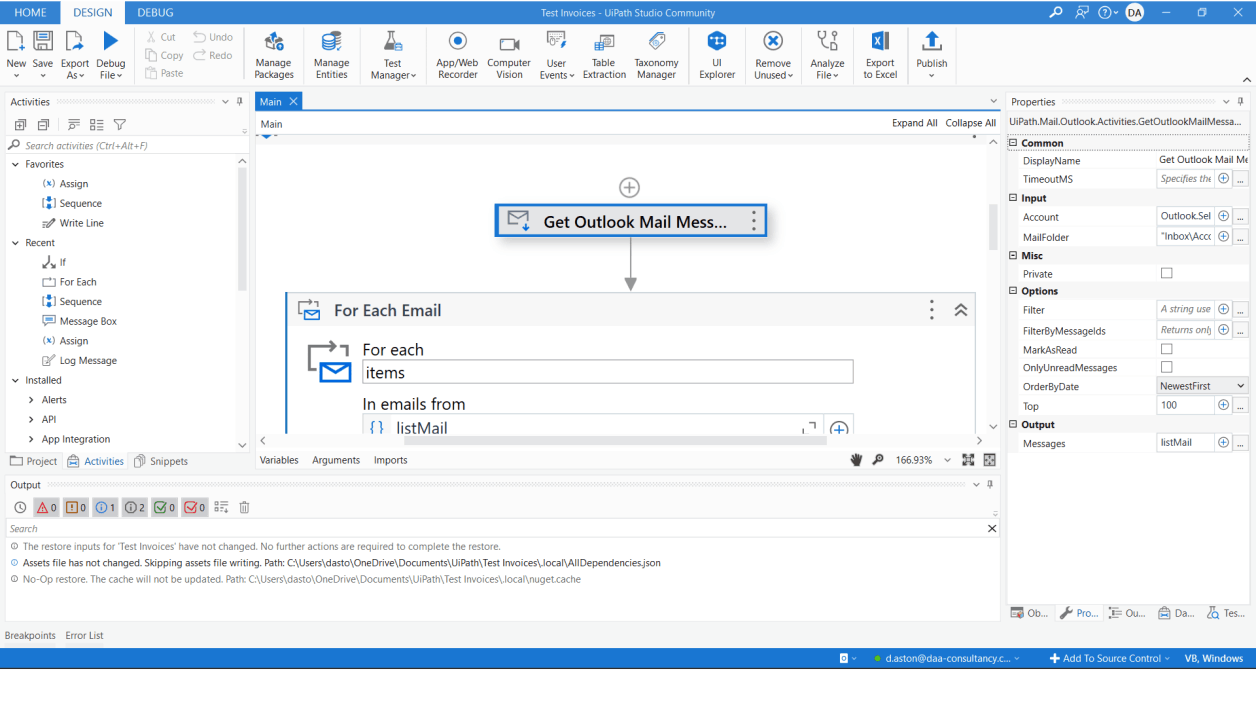Viewport: 1256px width, 707px height.
Task: Switch to the HOME ribbon tab
Action: tap(30, 12)
